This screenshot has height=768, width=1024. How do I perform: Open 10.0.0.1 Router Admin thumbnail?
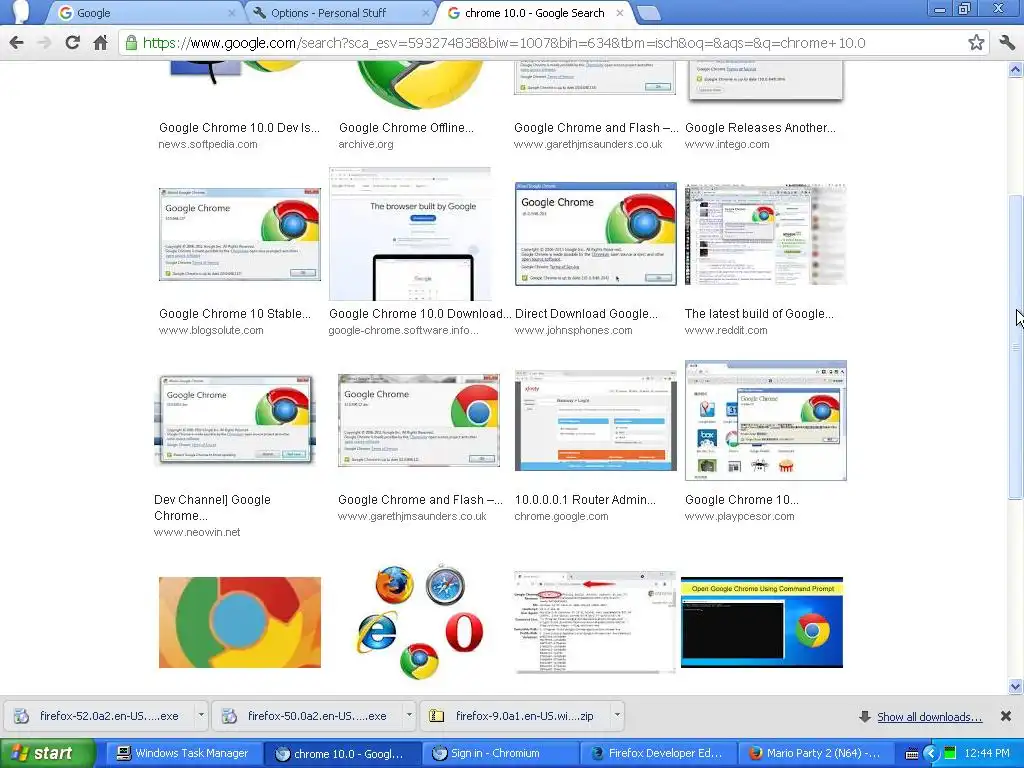coord(596,420)
